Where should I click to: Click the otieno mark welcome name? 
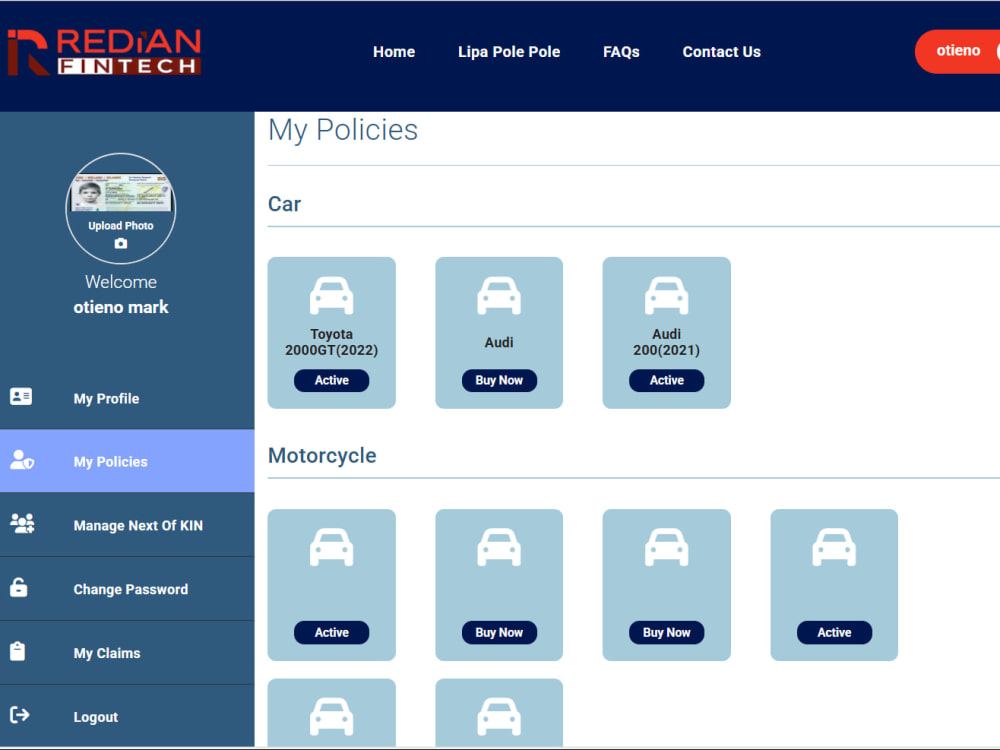point(121,307)
